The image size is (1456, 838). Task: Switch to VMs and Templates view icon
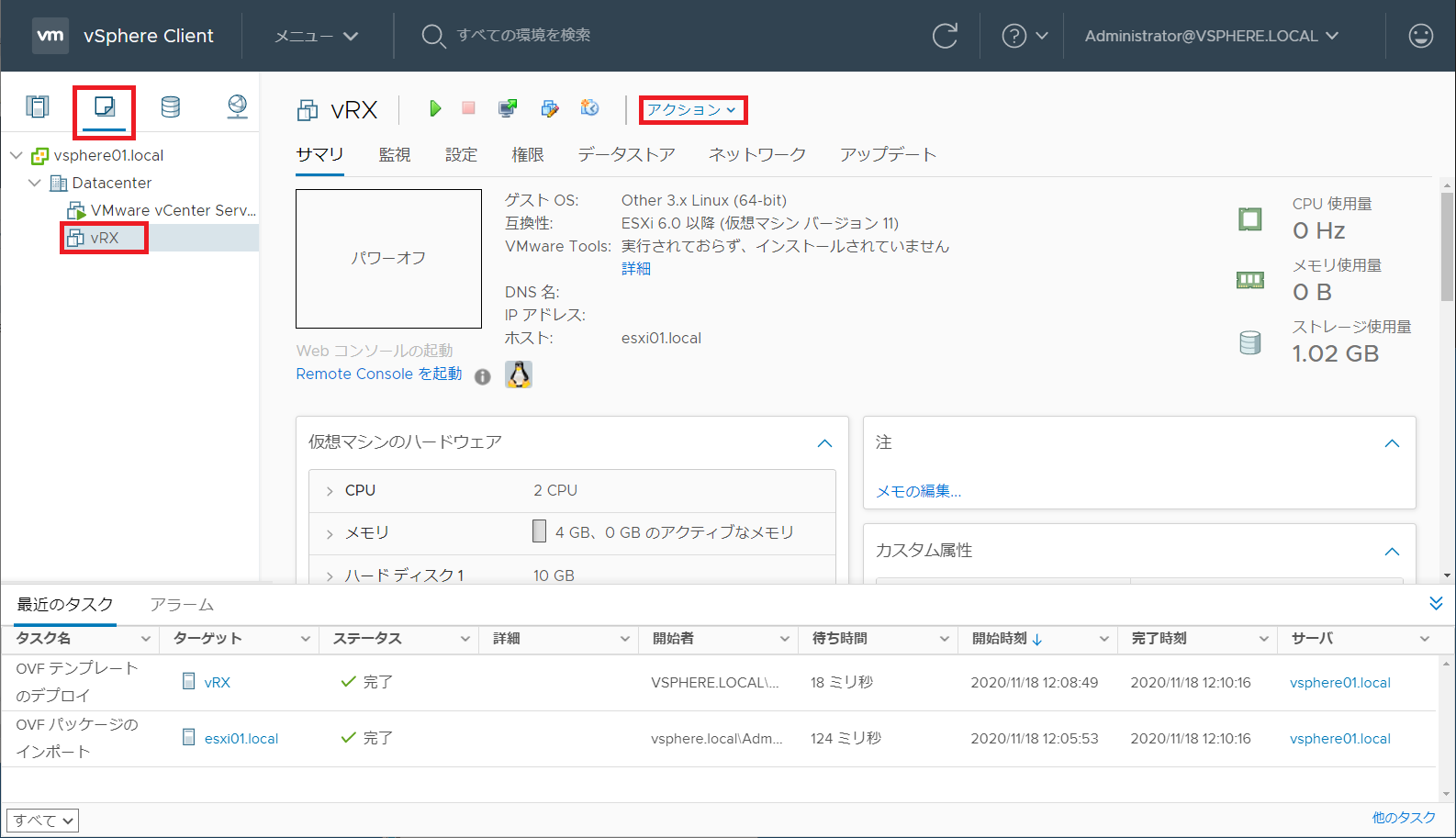(105, 107)
